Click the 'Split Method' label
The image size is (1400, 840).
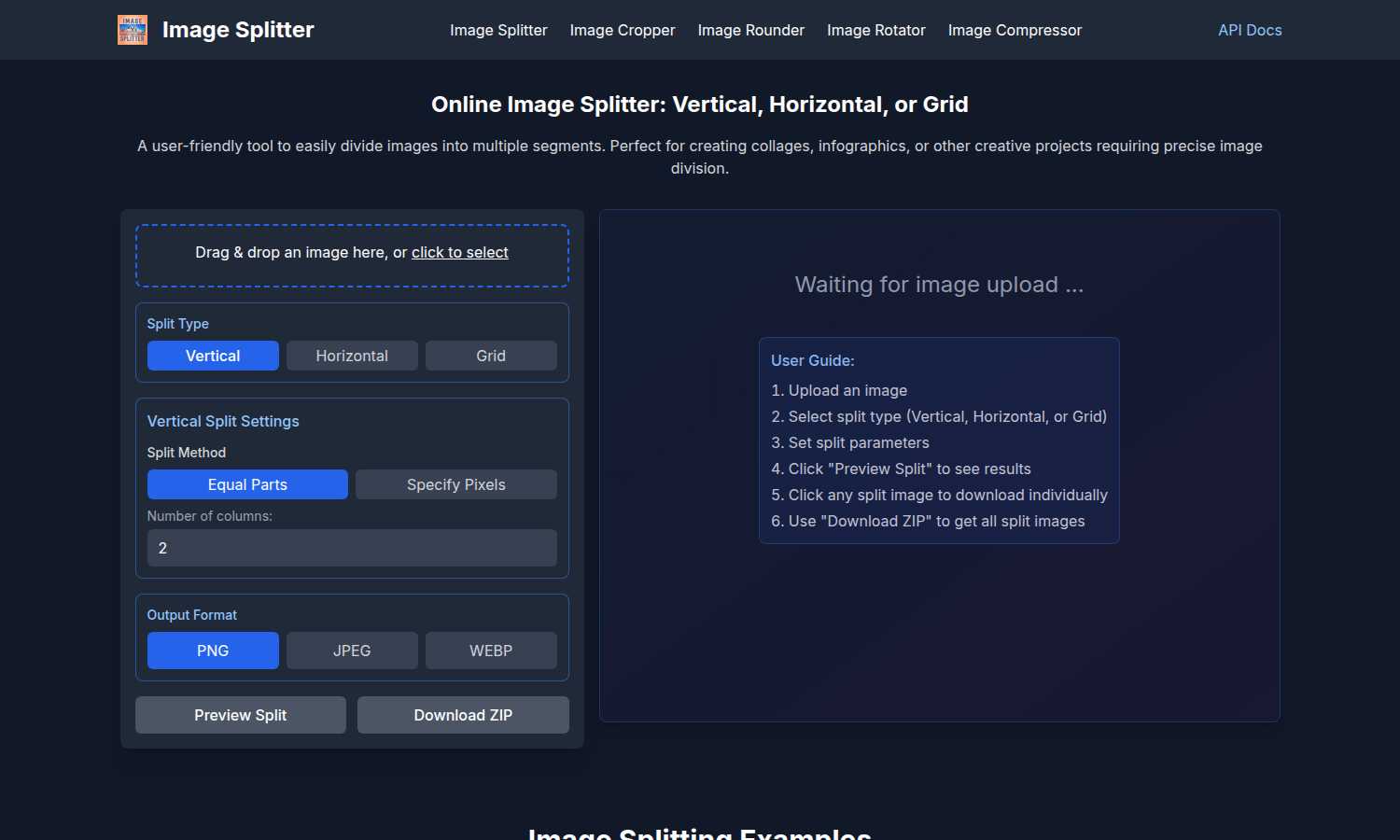pyautogui.click(x=187, y=453)
